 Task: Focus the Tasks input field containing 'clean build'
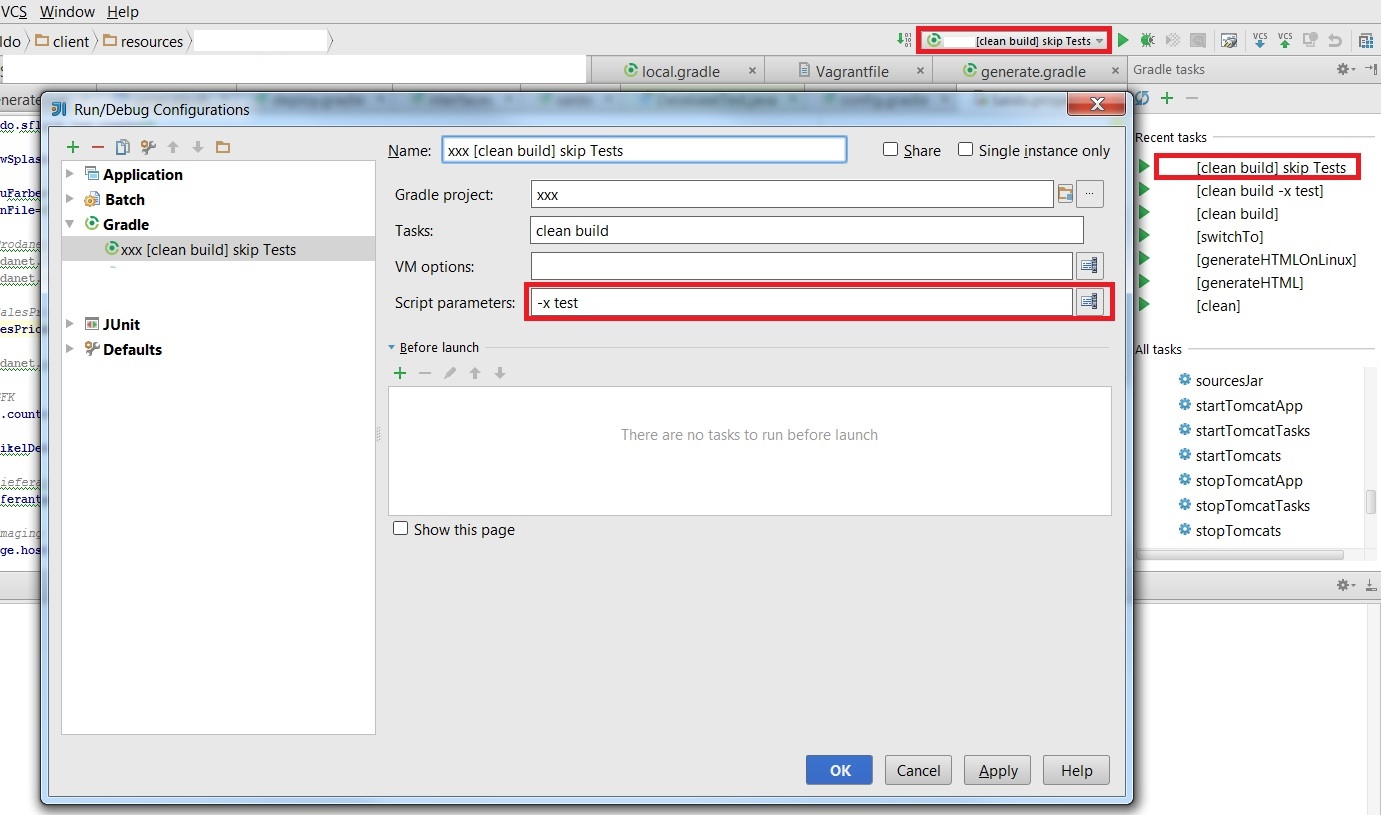(x=807, y=230)
